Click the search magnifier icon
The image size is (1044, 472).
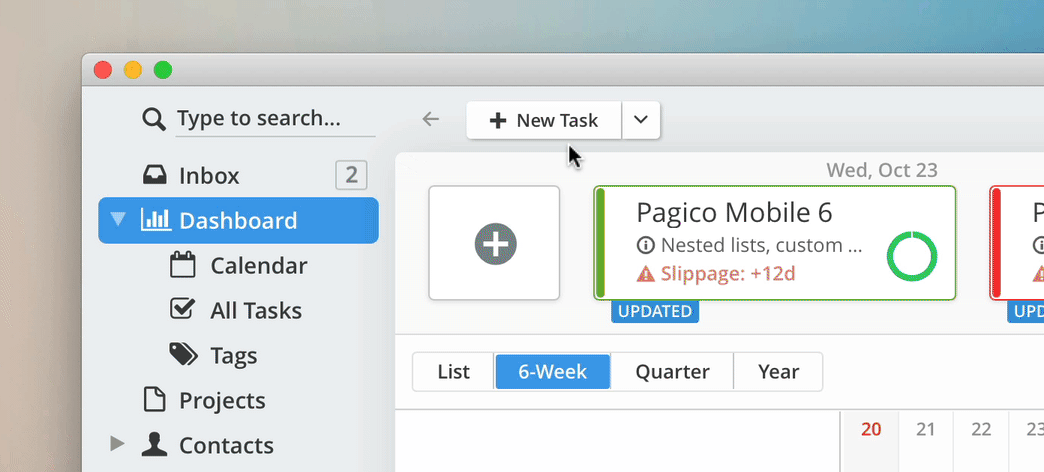(154, 120)
